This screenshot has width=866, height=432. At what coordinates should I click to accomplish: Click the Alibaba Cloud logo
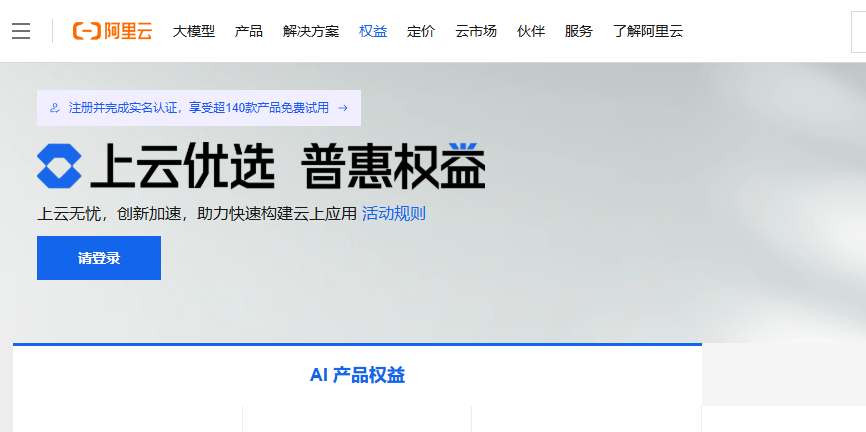(x=112, y=31)
